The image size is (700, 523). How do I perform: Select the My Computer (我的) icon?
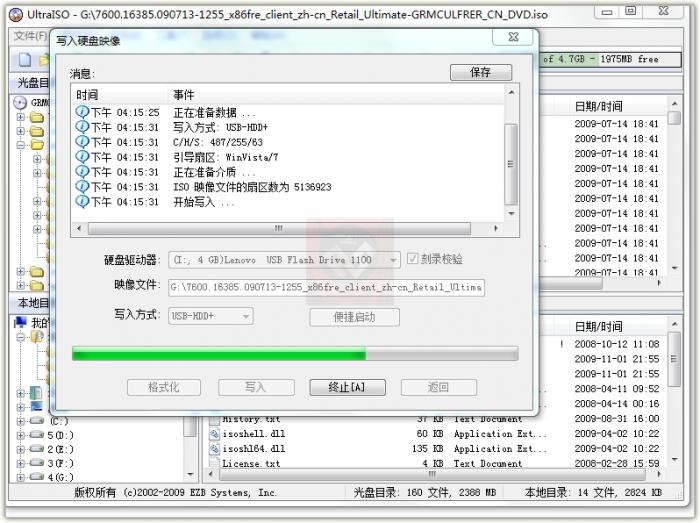21,322
